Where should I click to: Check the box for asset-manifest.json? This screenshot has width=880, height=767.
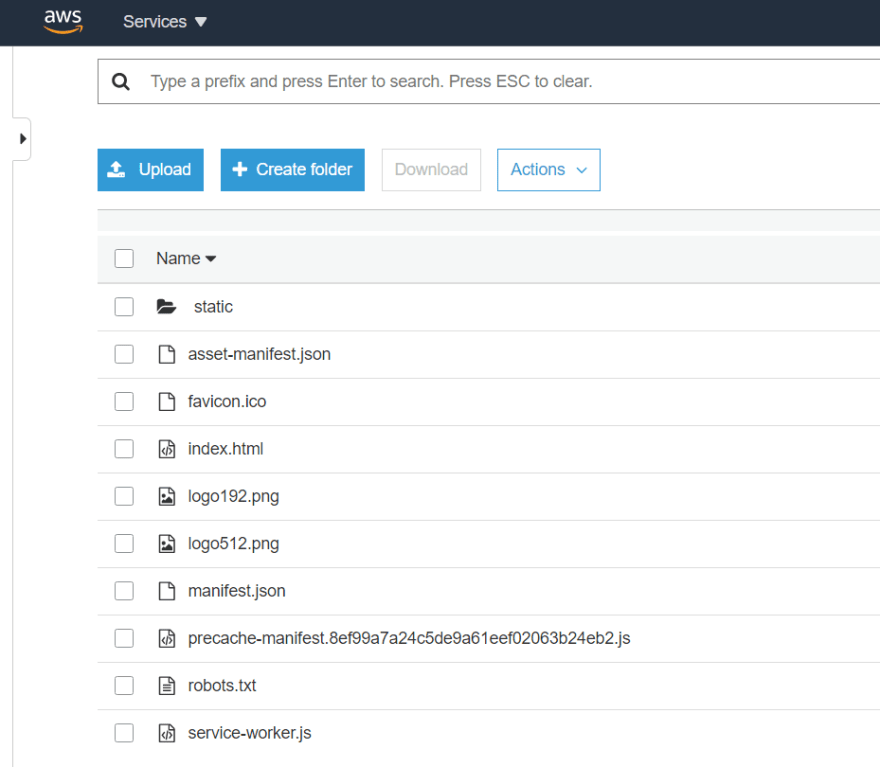coord(124,355)
